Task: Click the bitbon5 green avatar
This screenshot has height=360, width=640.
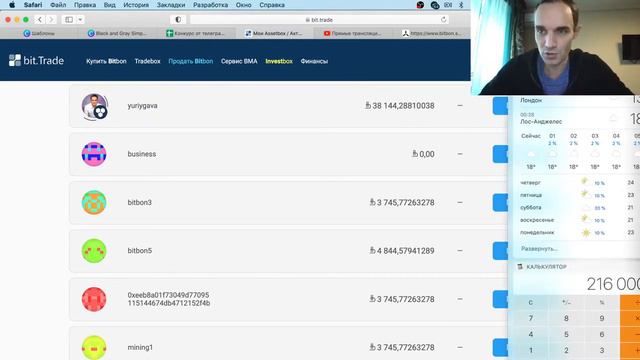Action: coord(94,251)
